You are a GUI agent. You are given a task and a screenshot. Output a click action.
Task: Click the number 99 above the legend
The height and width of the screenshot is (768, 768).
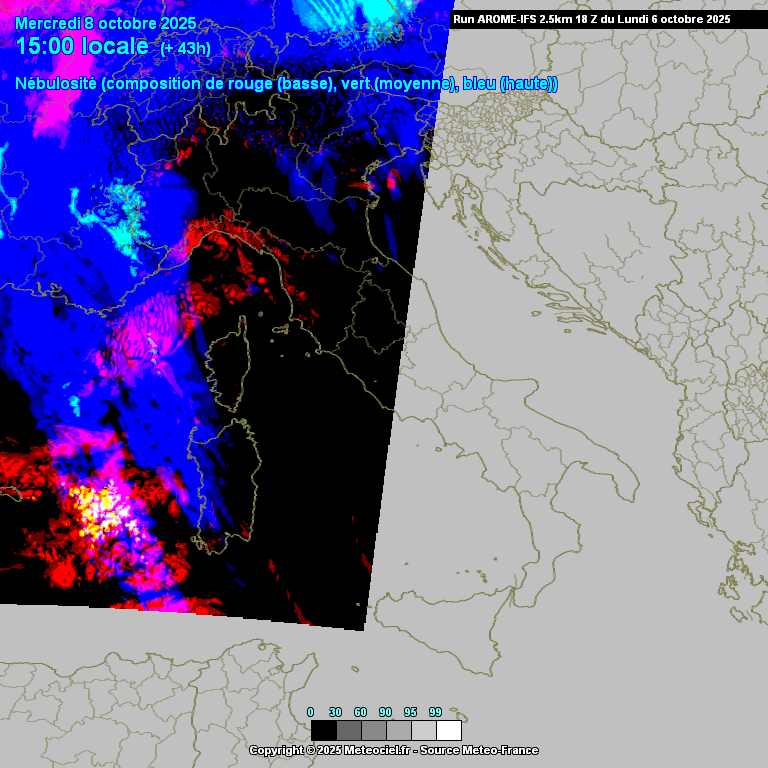[x=435, y=711]
